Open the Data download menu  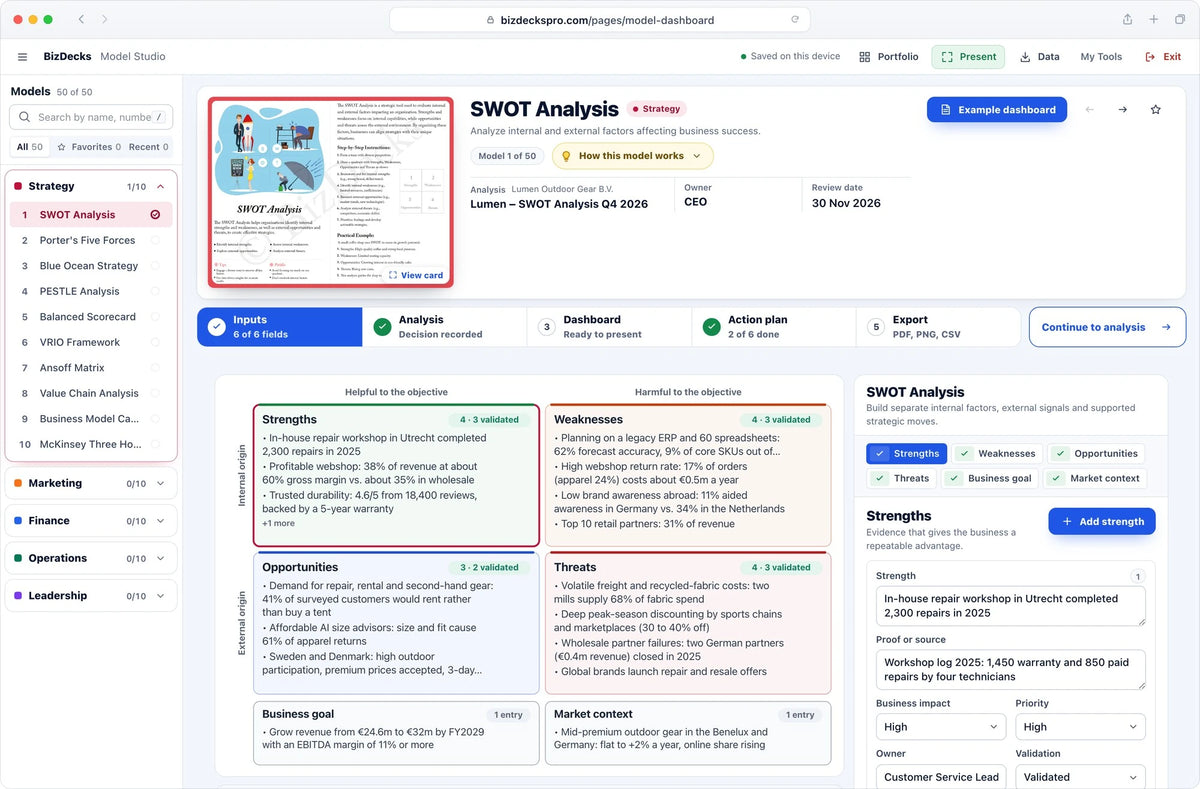point(1040,57)
